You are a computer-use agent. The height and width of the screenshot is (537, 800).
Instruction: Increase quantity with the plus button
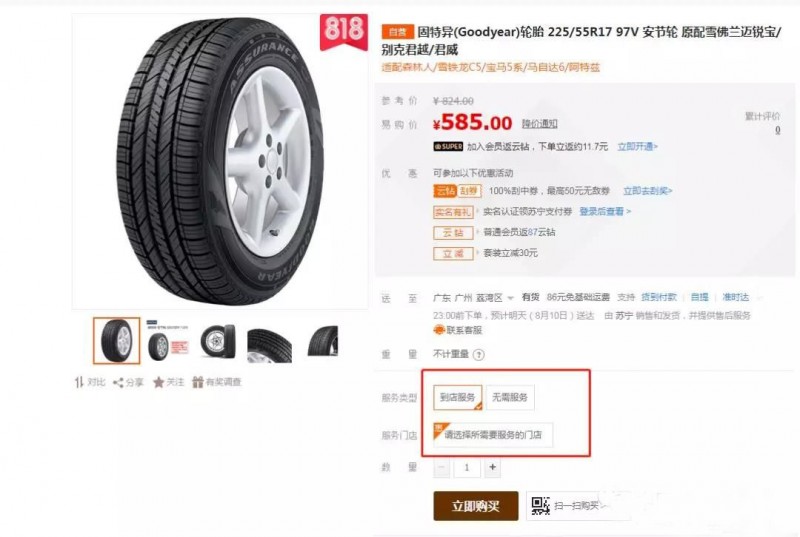click(x=492, y=467)
